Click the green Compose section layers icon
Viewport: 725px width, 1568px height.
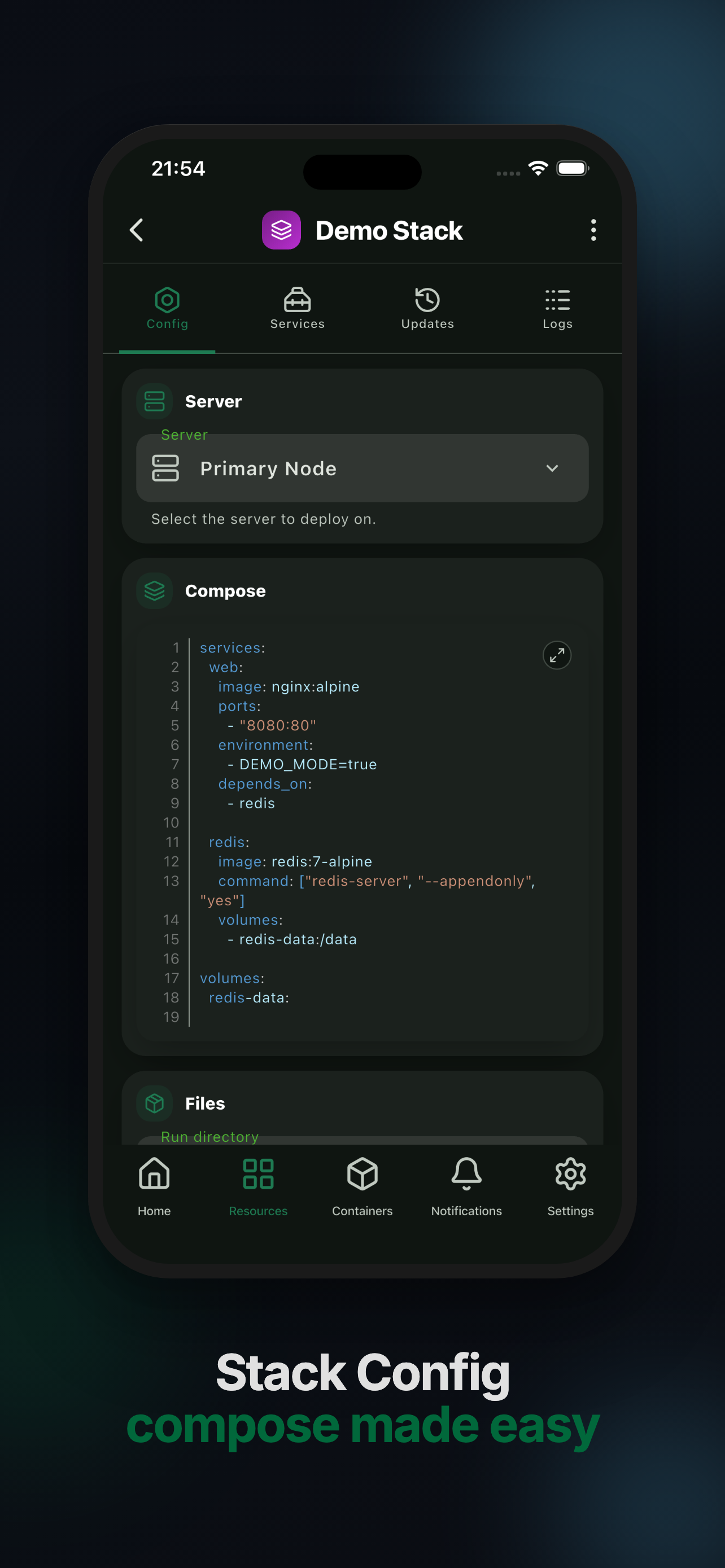155,591
